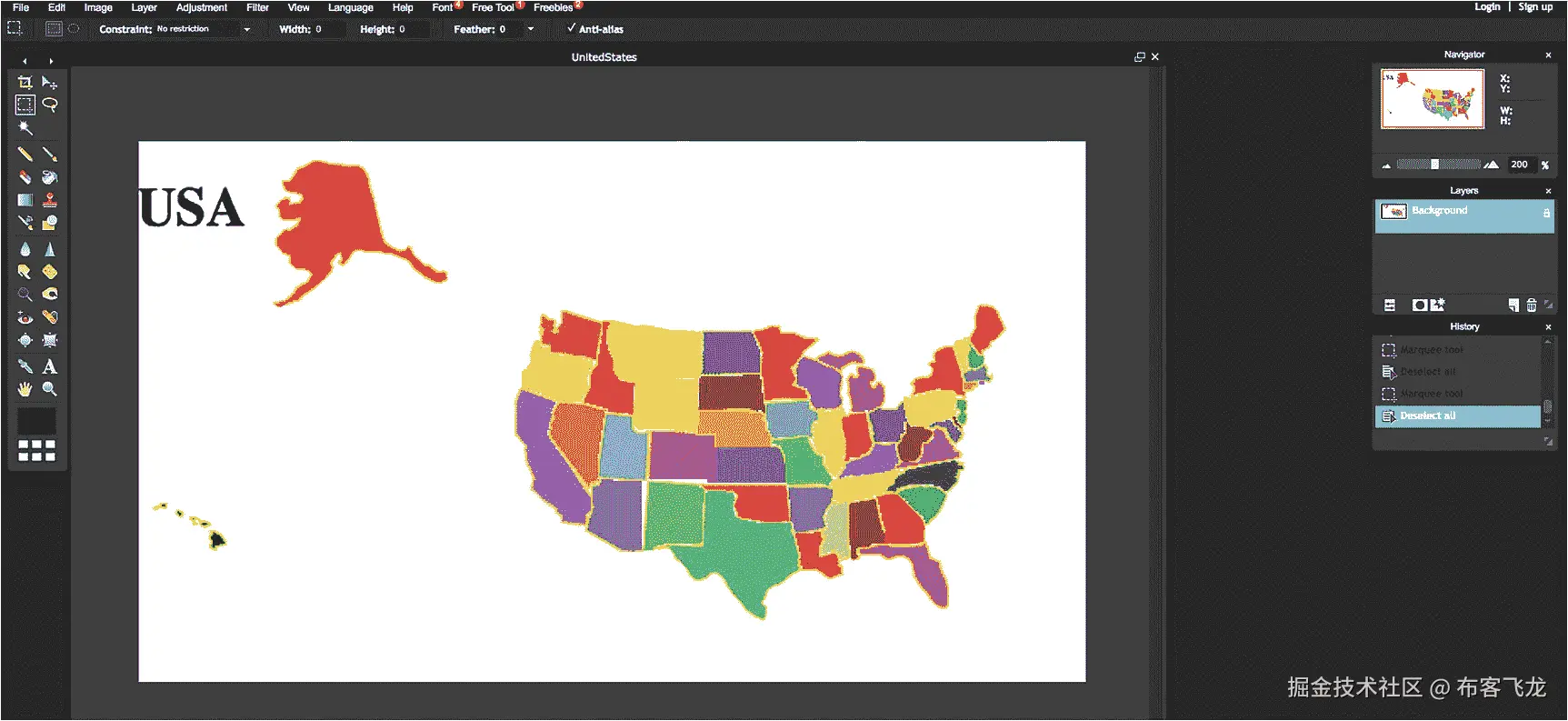Open the Freebies menu
The image size is (1568, 721).
tap(554, 7)
